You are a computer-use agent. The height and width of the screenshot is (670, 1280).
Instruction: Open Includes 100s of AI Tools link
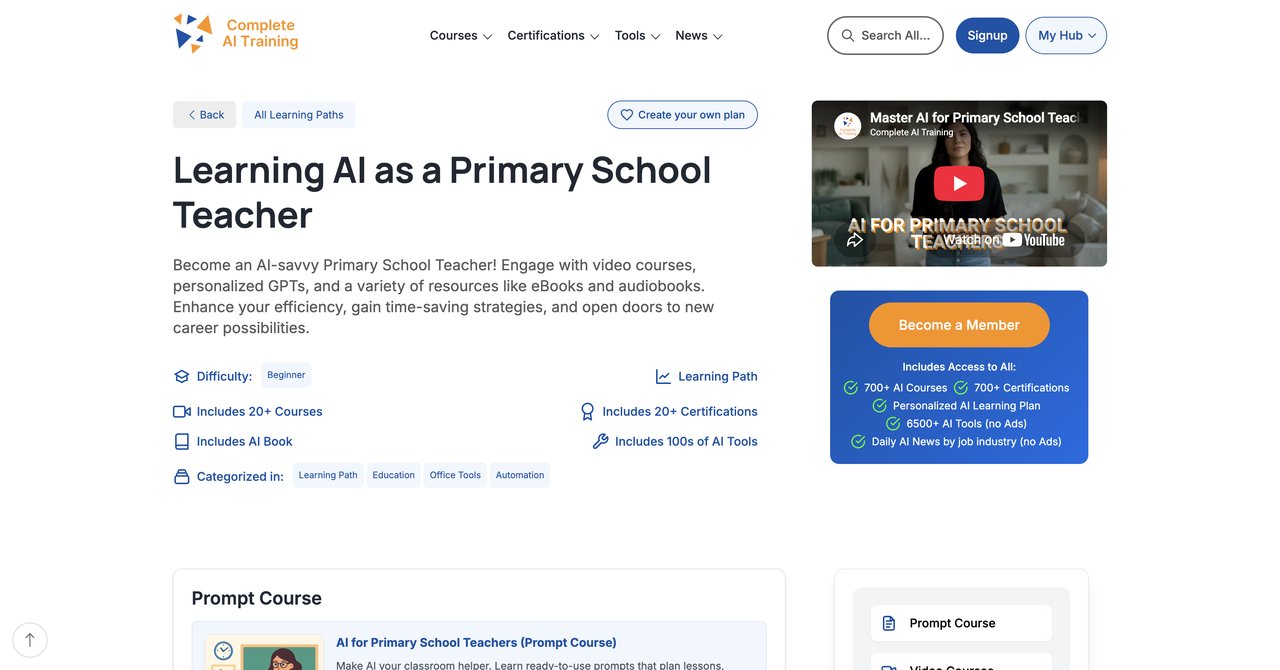tap(686, 442)
